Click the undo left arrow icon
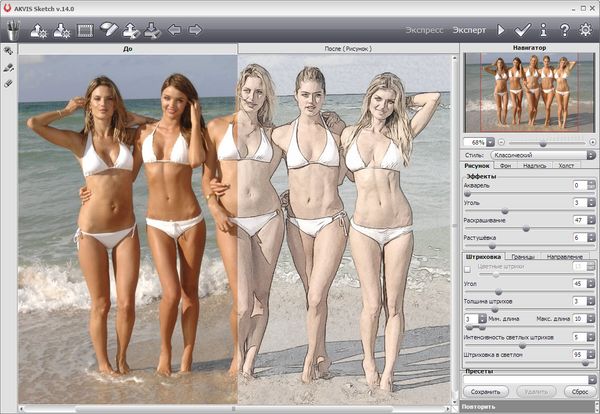This screenshot has height=414, width=600. point(175,30)
